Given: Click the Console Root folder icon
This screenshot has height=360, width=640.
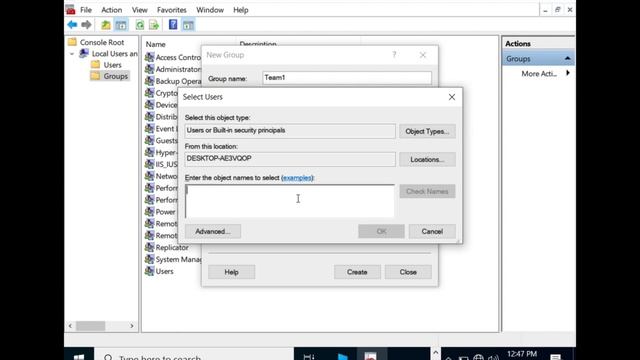Looking at the screenshot, I should (x=73, y=42).
